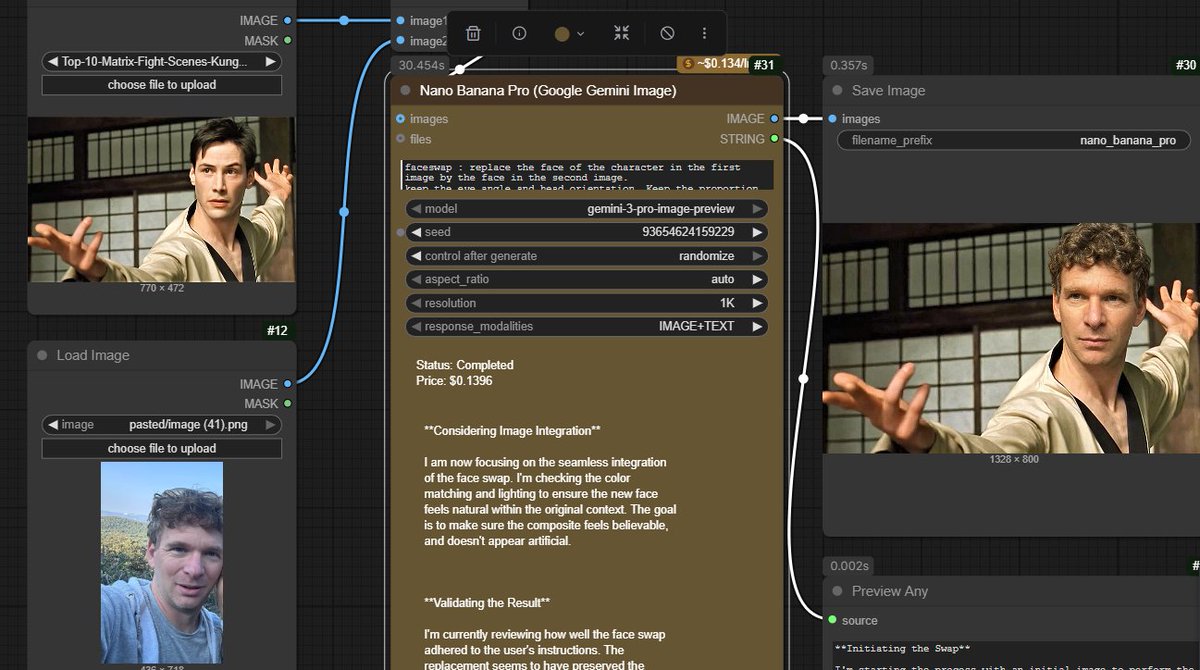Open more options three-dot menu
Image resolution: width=1200 pixels, height=670 pixels.
tap(704, 33)
